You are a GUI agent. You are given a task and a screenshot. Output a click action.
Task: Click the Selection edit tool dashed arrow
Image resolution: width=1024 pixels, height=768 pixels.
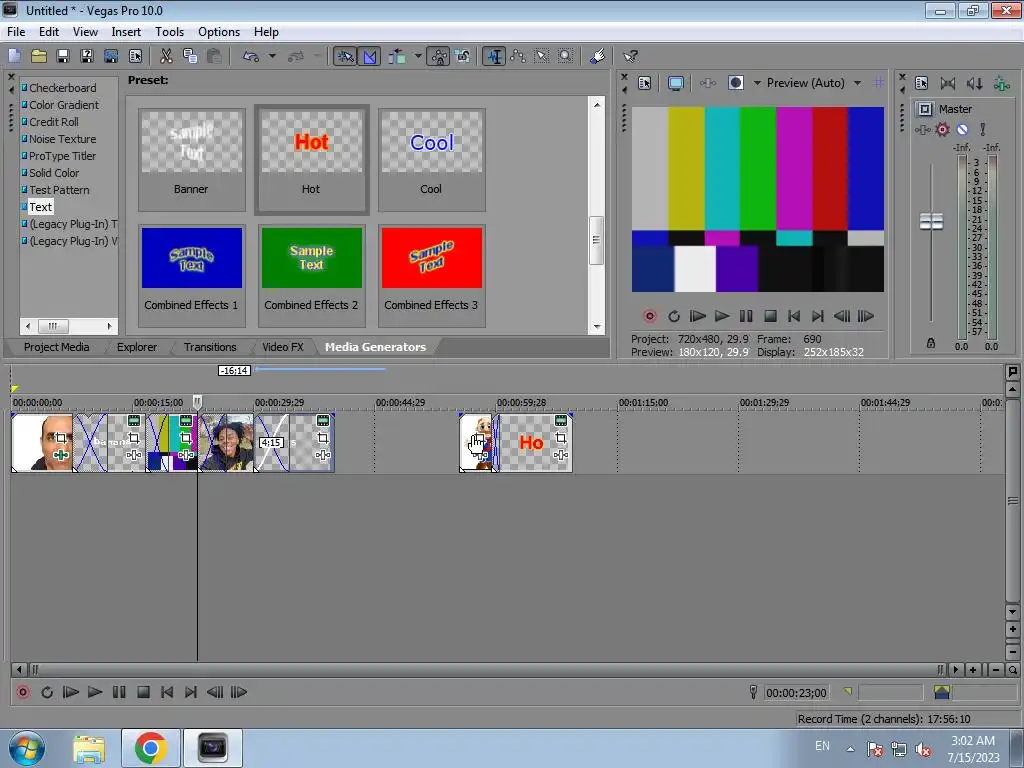[x=542, y=56]
